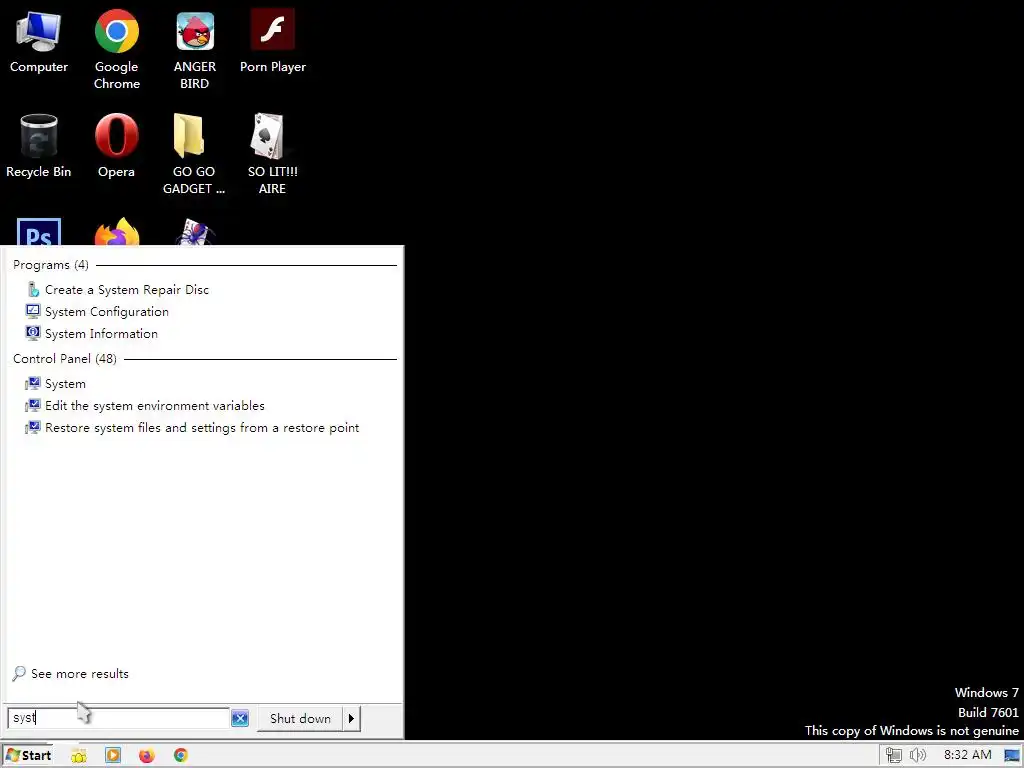The height and width of the screenshot is (768, 1024).
Task: Click the icon beside the System result
Action: click(x=33, y=383)
